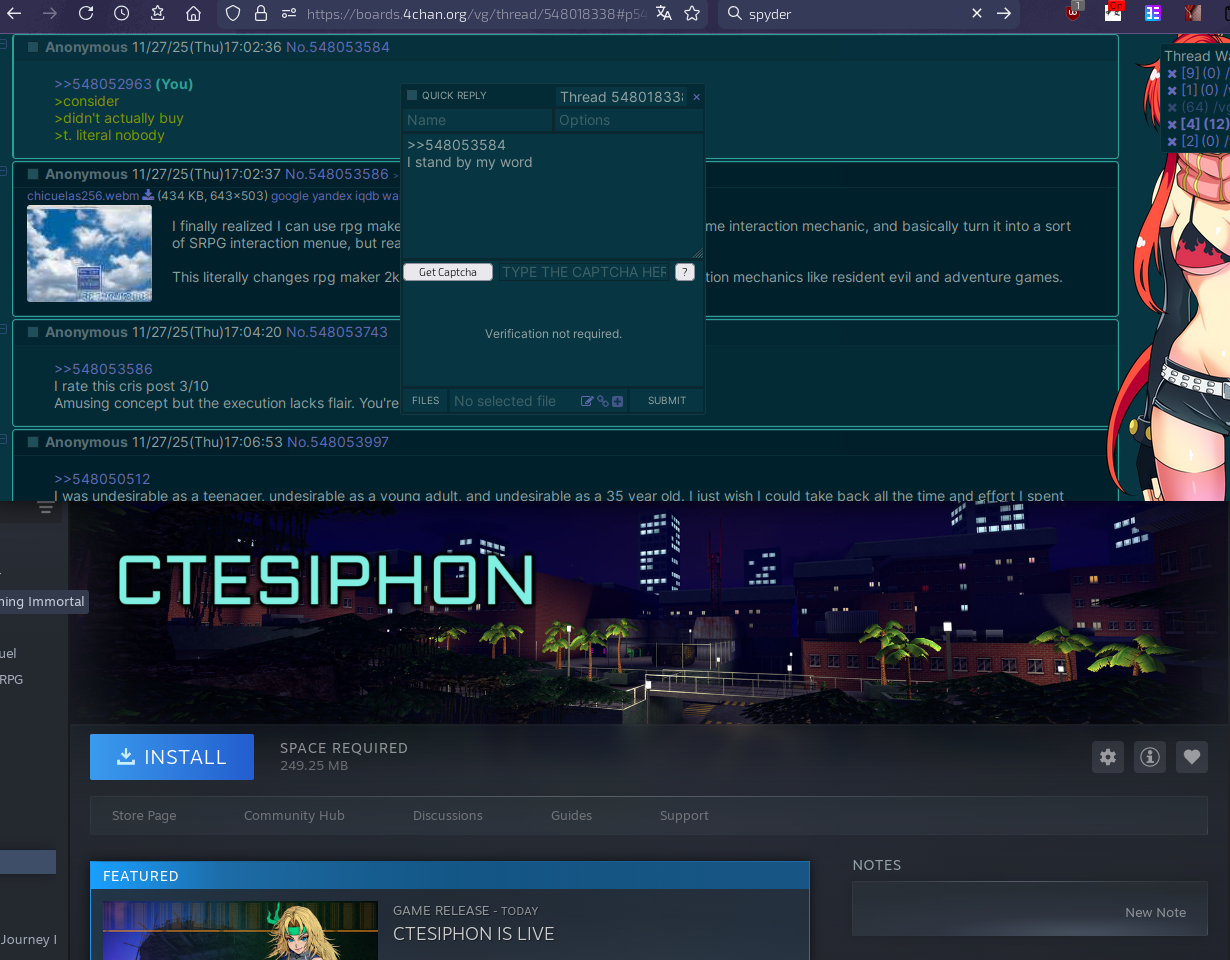Bookmark this page with star

tap(692, 13)
